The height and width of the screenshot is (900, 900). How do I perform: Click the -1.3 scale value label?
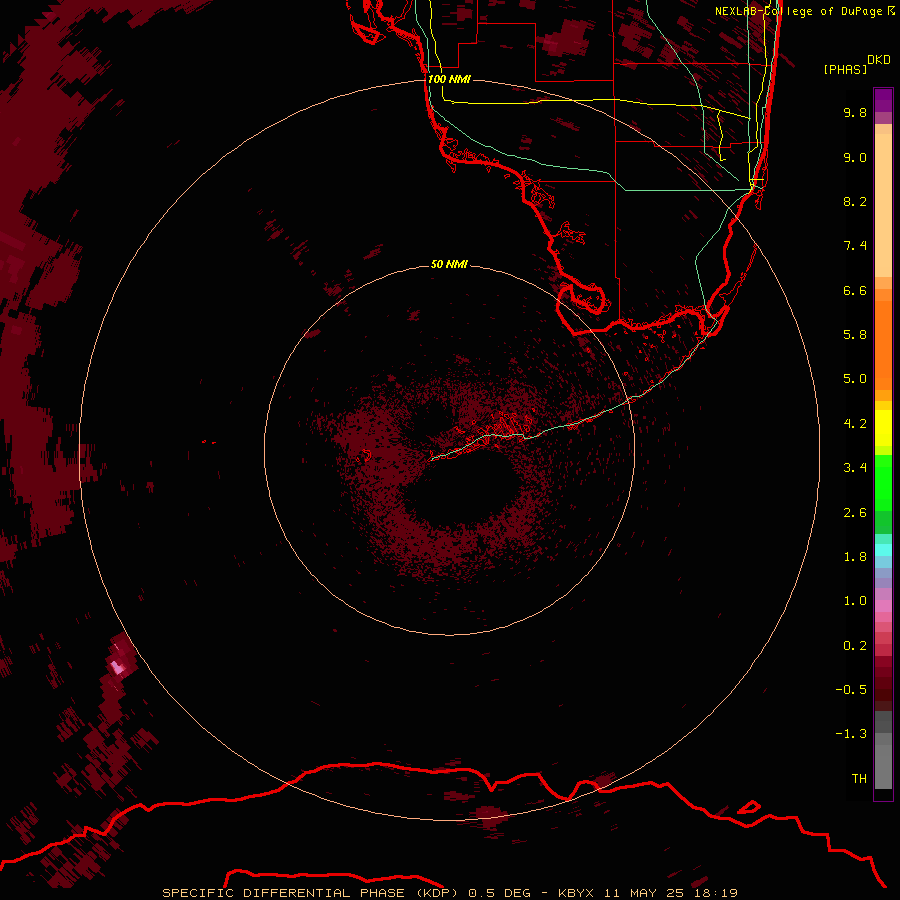tap(851, 734)
